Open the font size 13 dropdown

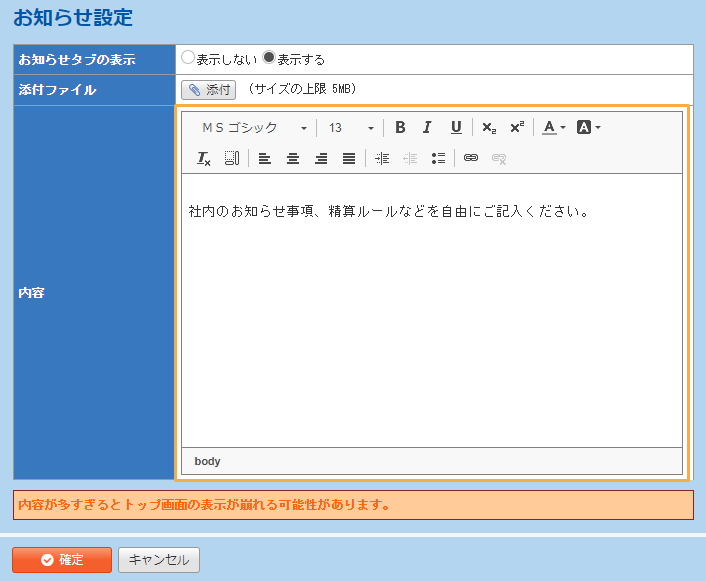click(x=351, y=128)
